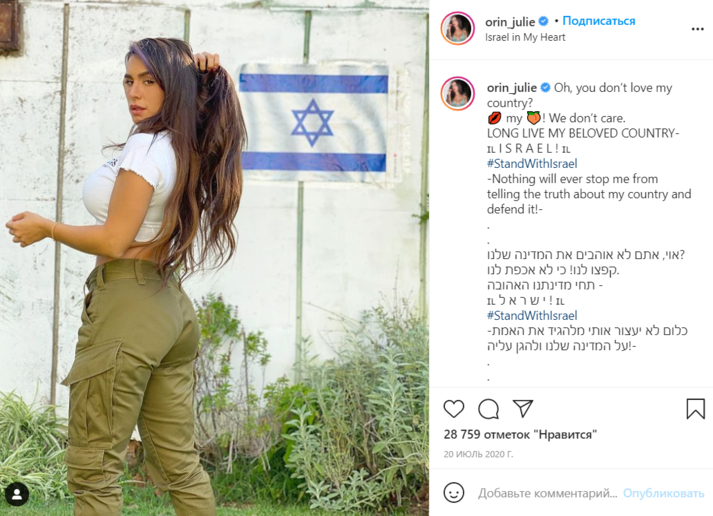Click avatar next to caption text
The image size is (713, 516).
(457, 93)
